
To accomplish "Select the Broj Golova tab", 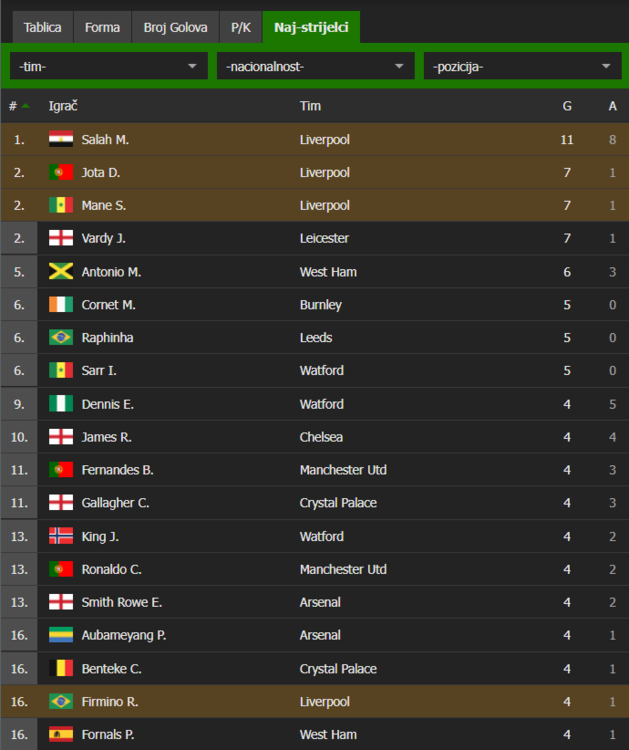I will coord(175,27).
